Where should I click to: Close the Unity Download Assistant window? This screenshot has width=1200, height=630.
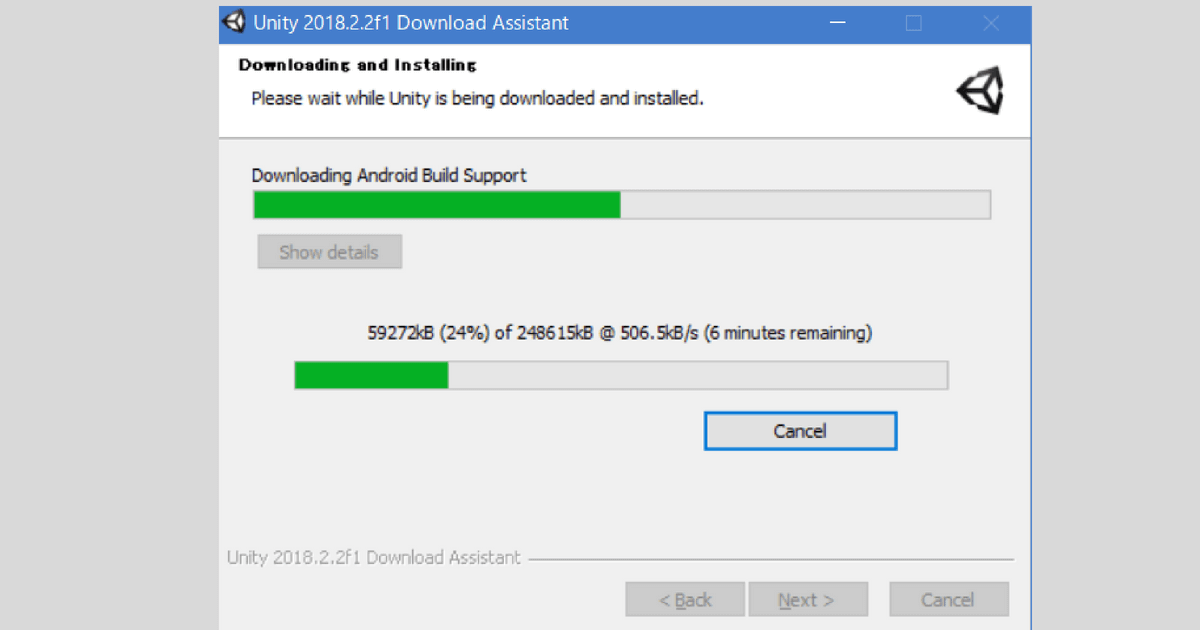991,23
